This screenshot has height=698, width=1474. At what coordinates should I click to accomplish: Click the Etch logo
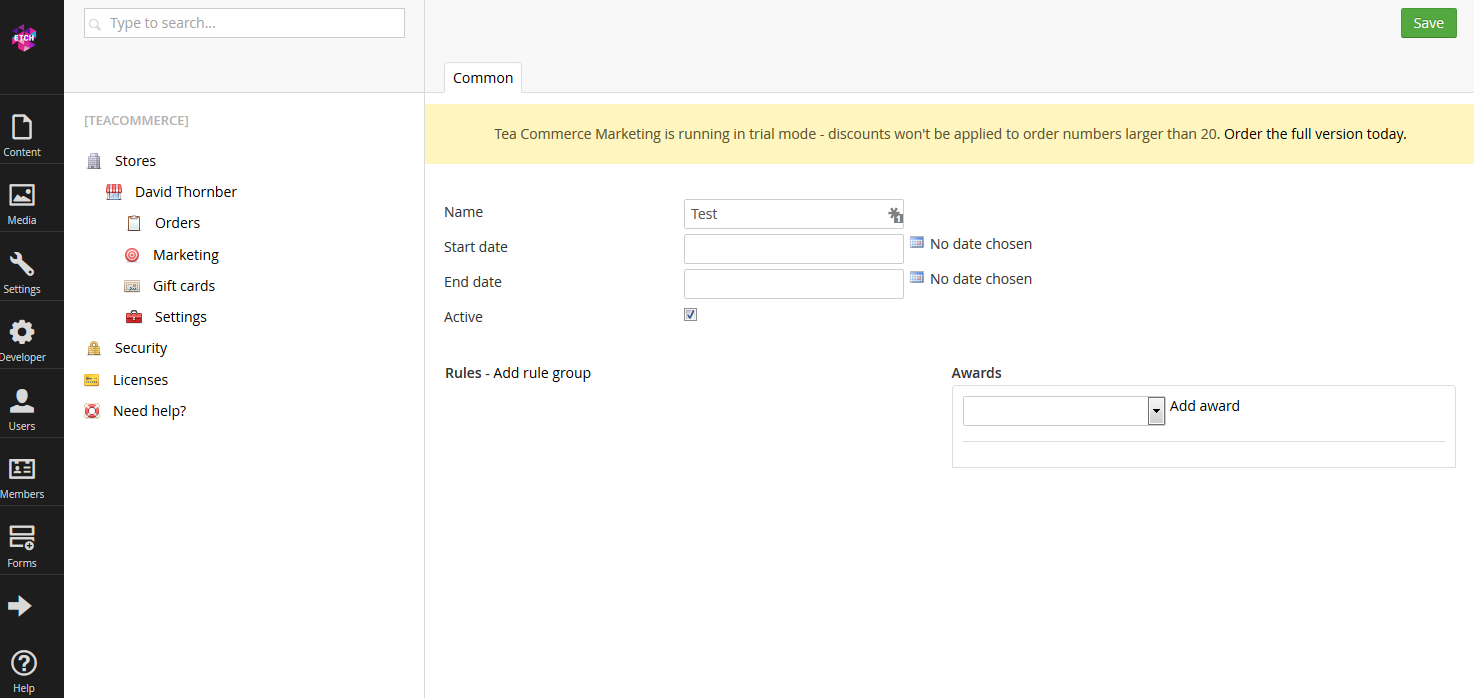point(23,38)
